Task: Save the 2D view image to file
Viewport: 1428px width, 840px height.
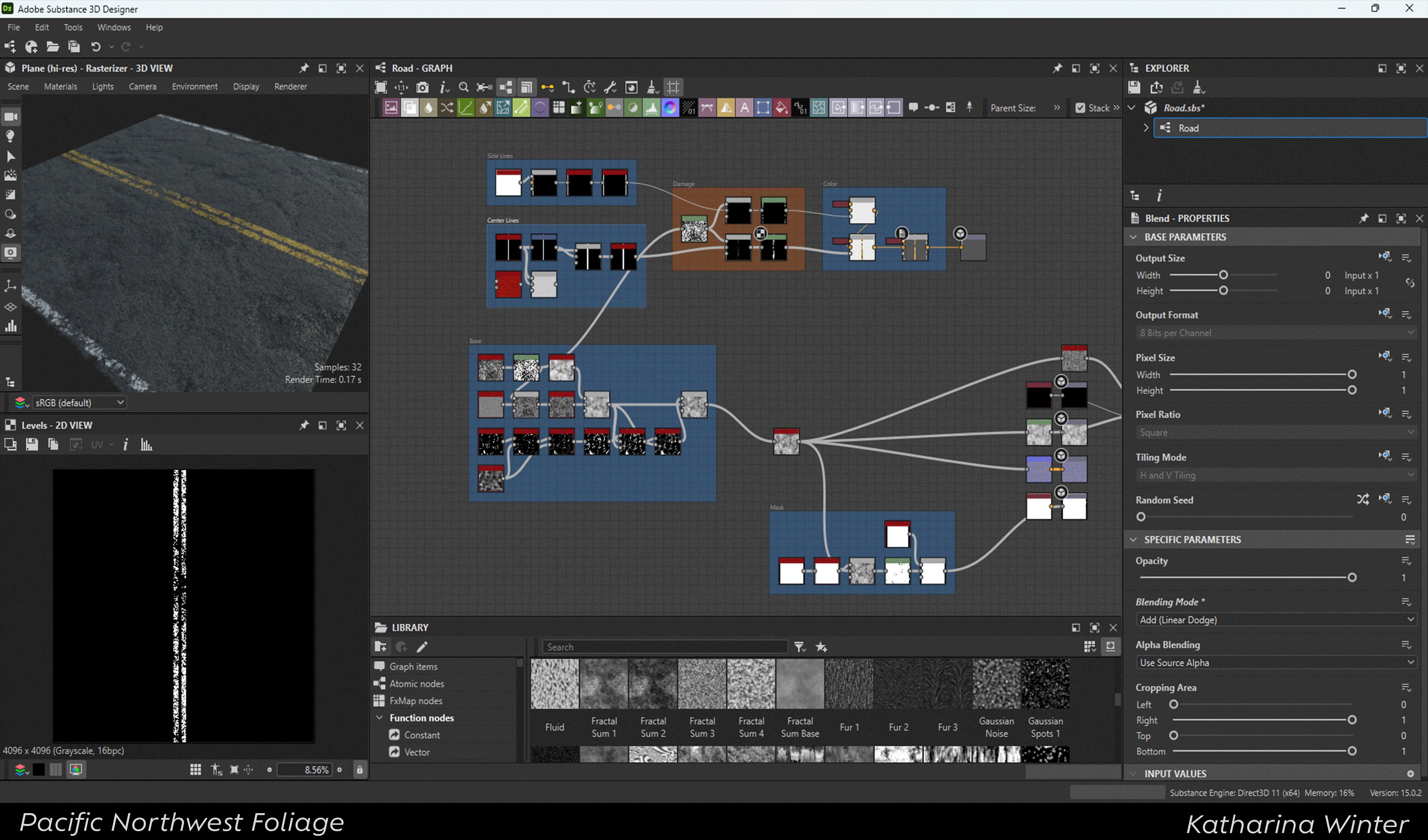Action: click(x=32, y=445)
